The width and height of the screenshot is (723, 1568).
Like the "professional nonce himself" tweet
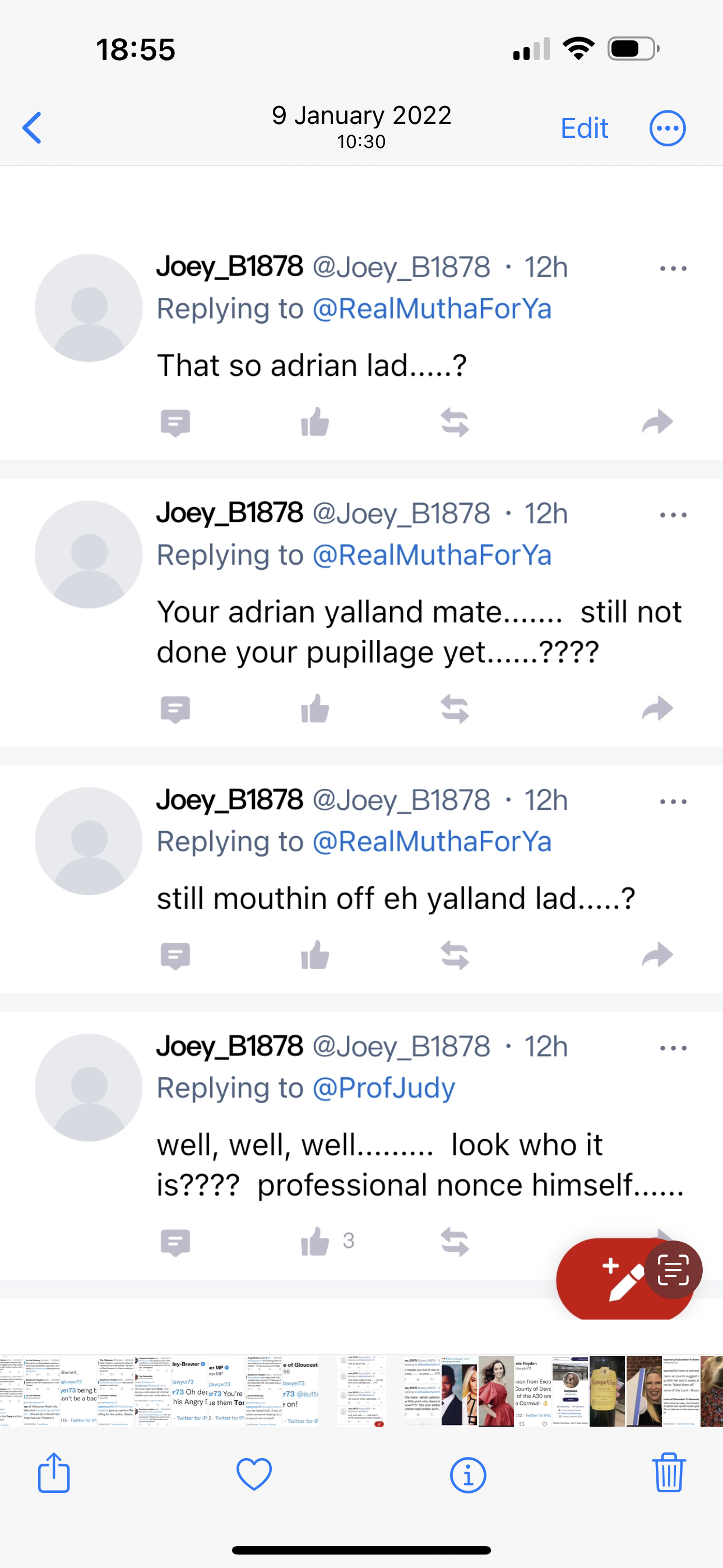tap(315, 1241)
